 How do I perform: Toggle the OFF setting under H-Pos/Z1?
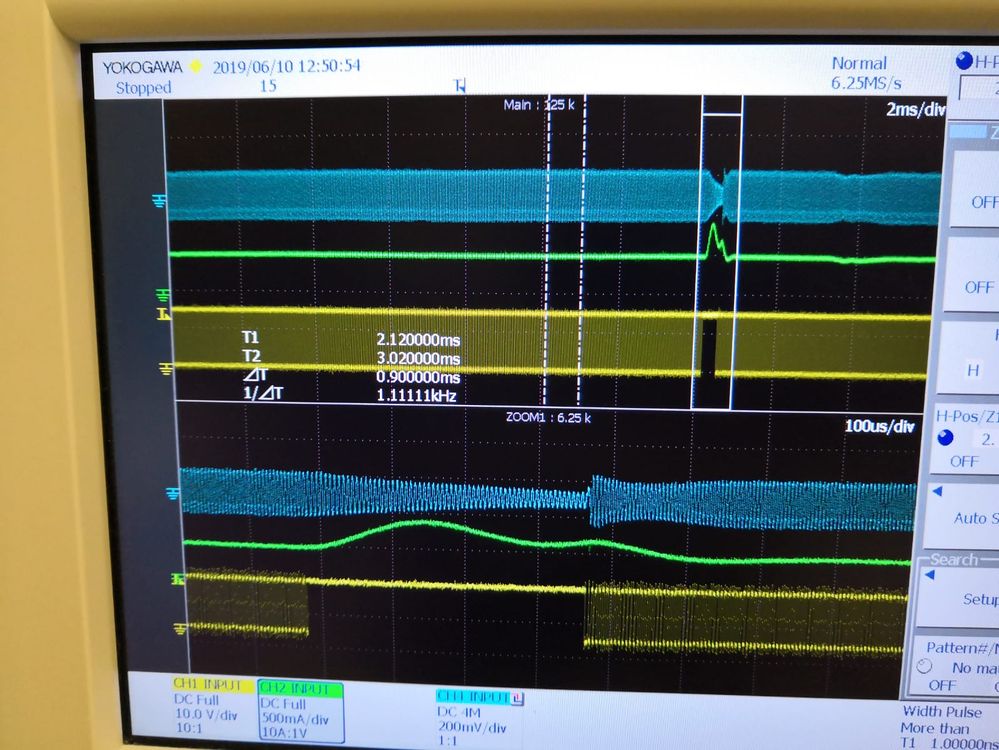coord(963,461)
